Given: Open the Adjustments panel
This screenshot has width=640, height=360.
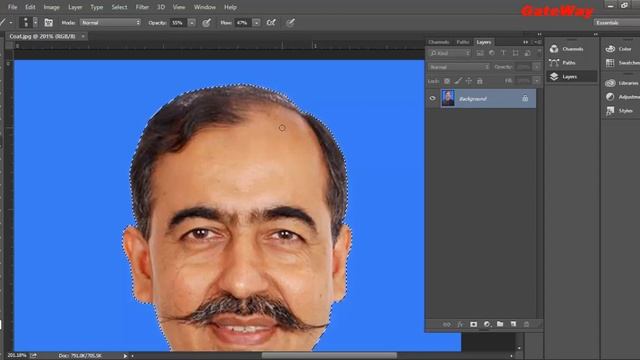Looking at the screenshot, I should point(622,97).
